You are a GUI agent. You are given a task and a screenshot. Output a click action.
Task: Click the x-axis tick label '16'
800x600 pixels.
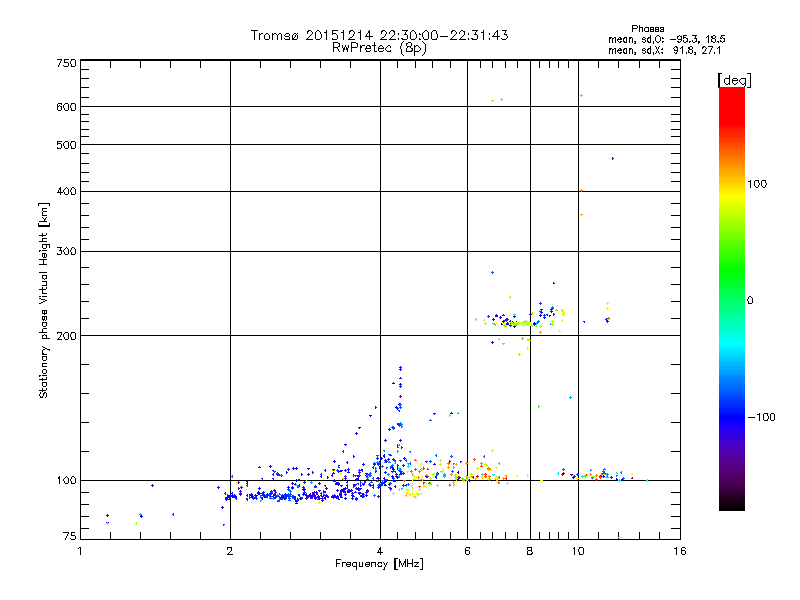point(680,551)
